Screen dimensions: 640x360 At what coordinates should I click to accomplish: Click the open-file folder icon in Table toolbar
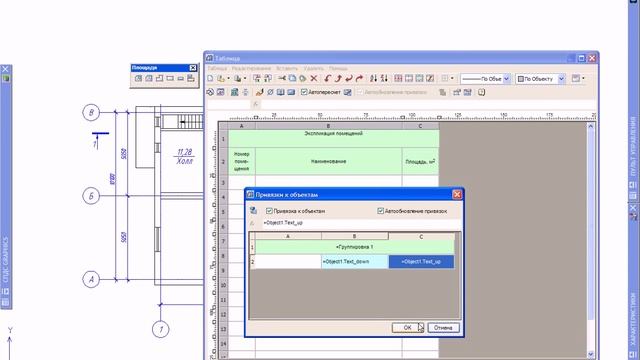point(221,78)
